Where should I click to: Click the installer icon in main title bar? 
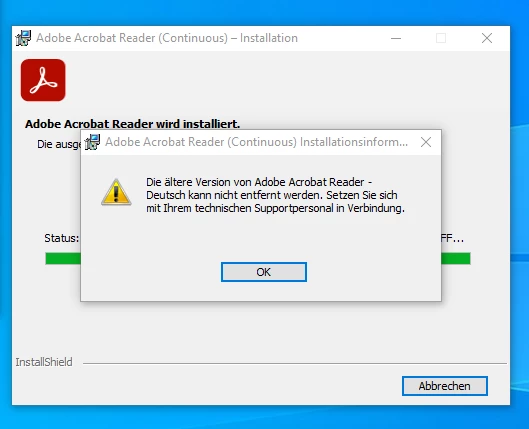(23, 38)
